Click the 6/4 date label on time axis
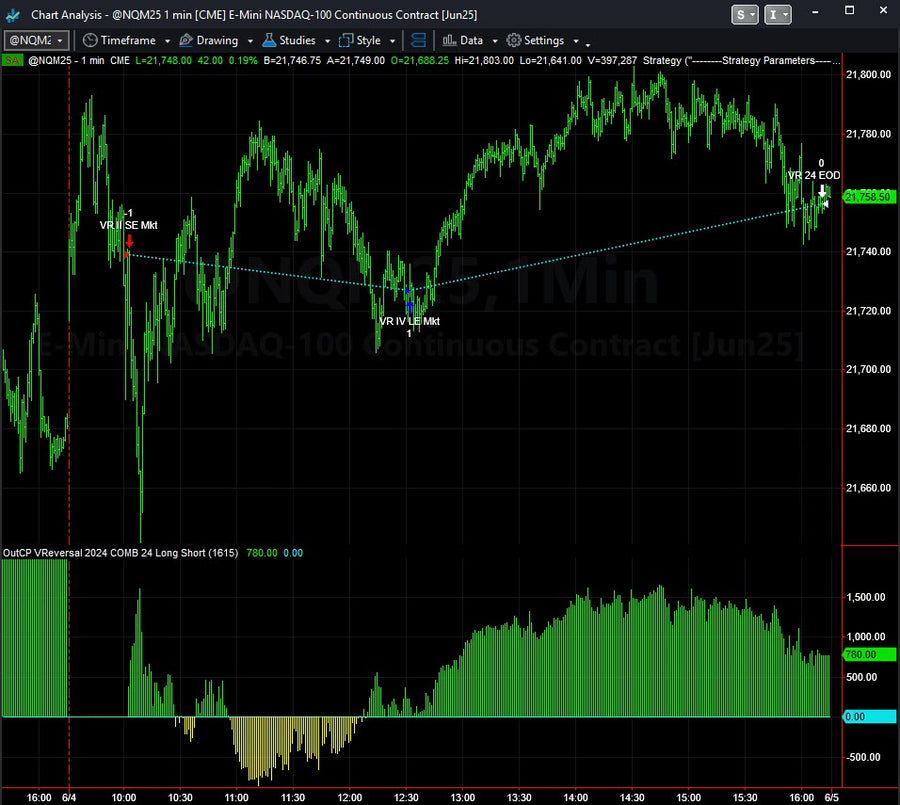Screen dimensions: 900x805 coord(69,798)
